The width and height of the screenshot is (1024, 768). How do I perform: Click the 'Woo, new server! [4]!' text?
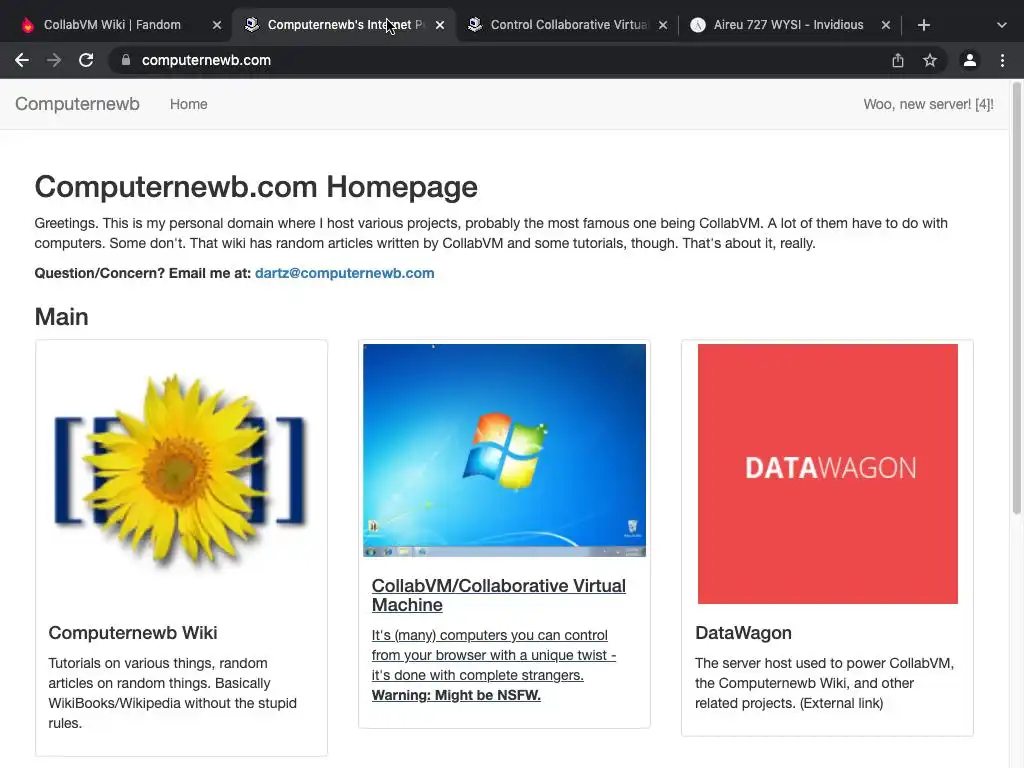click(x=928, y=104)
